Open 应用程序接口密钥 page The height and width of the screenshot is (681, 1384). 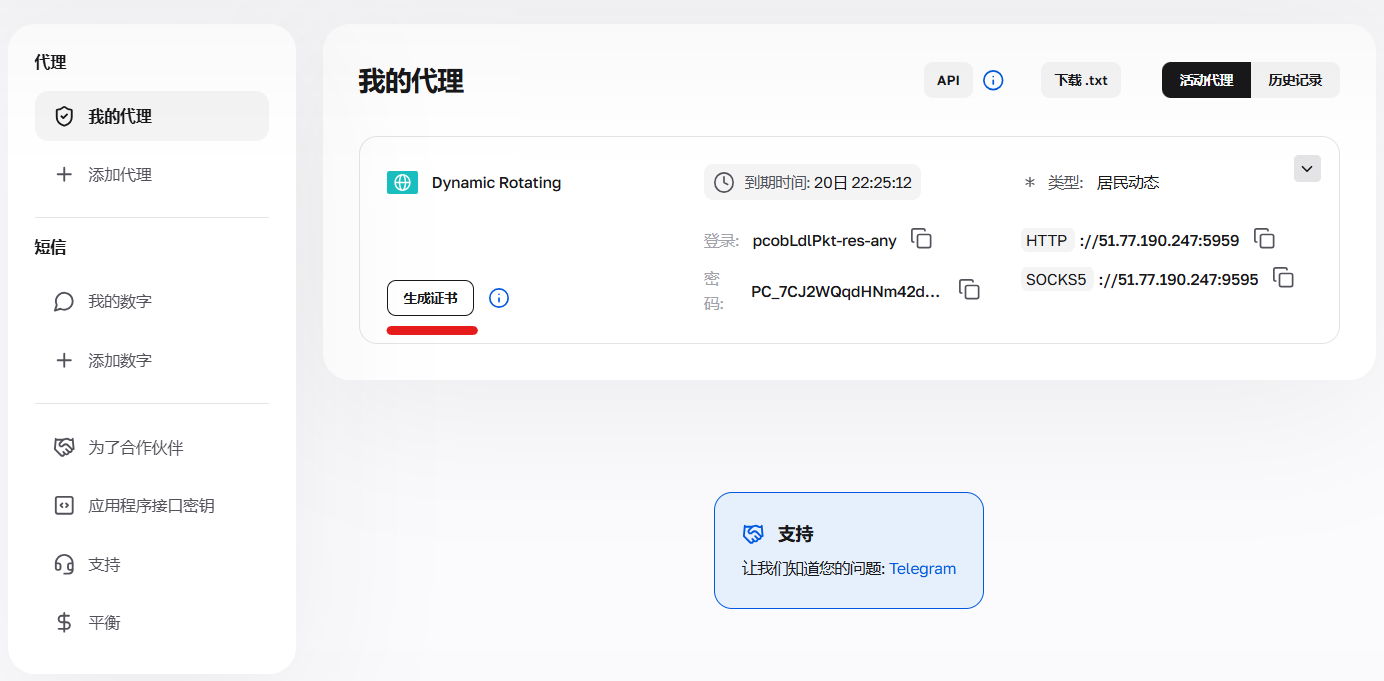click(152, 506)
